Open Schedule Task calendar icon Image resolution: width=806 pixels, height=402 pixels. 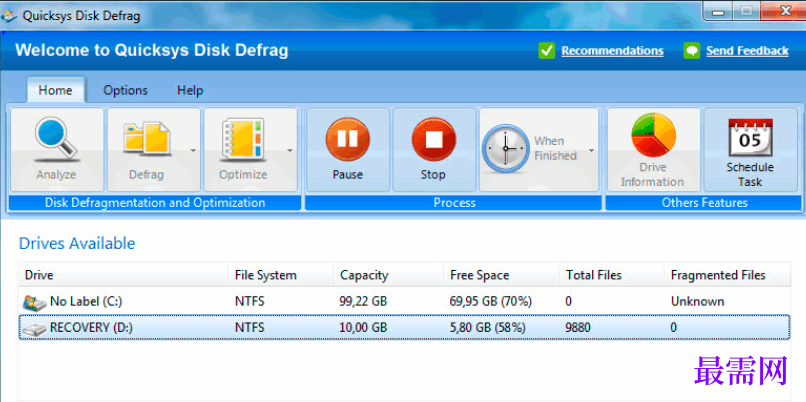click(x=750, y=137)
